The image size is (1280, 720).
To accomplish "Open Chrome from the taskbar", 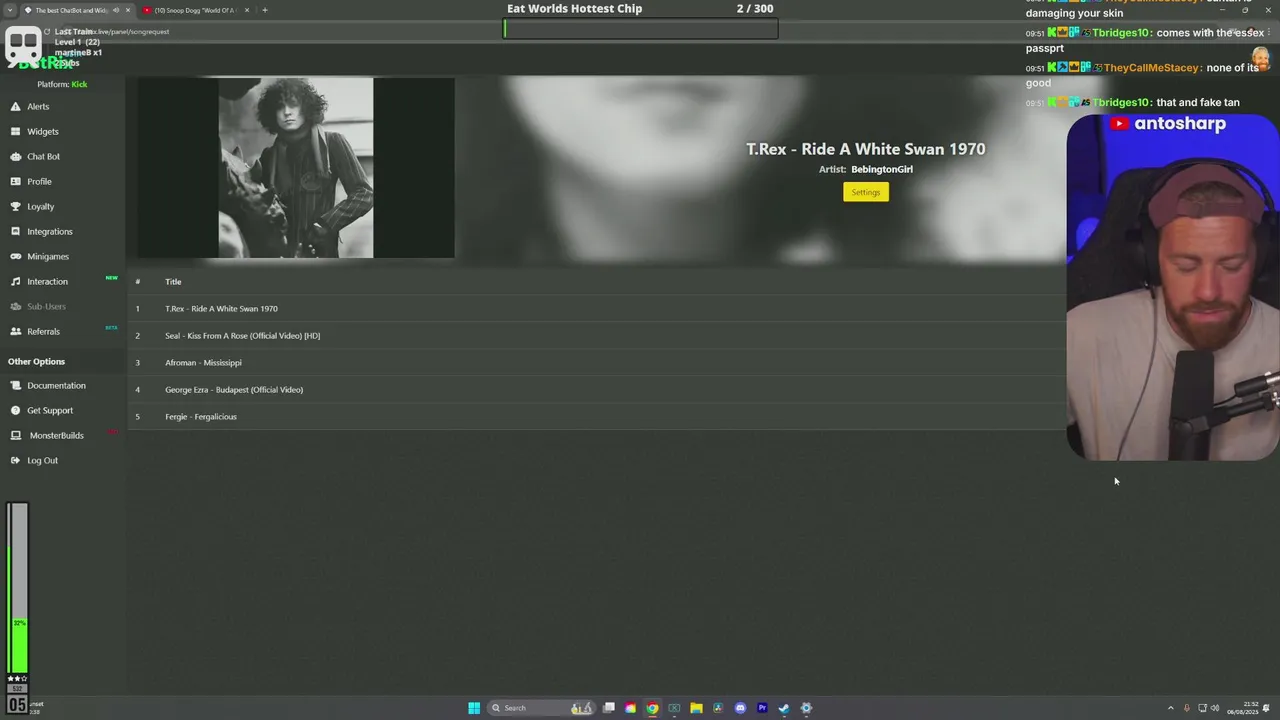I will pos(652,708).
